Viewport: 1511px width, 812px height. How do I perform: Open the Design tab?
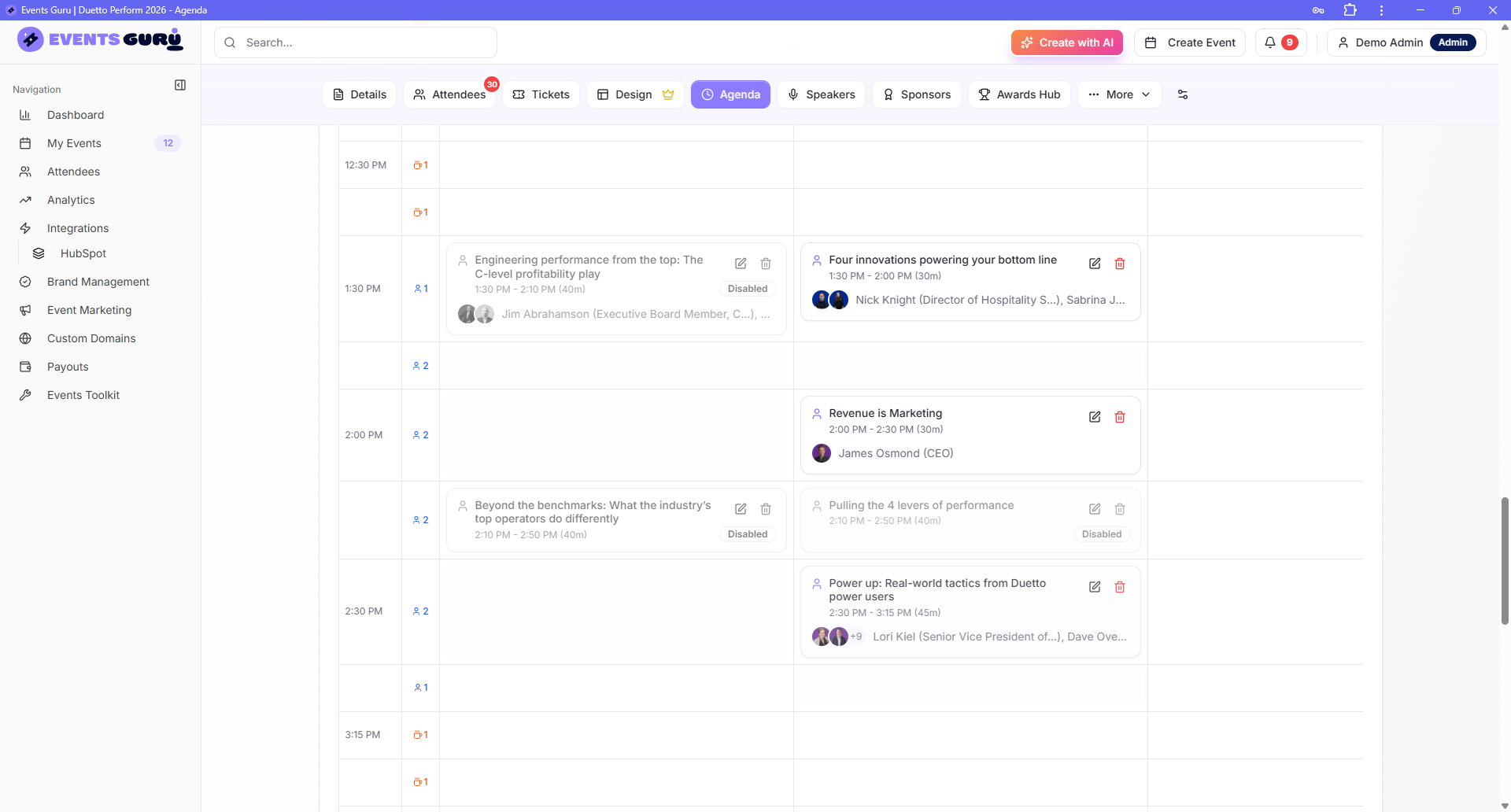coord(635,94)
